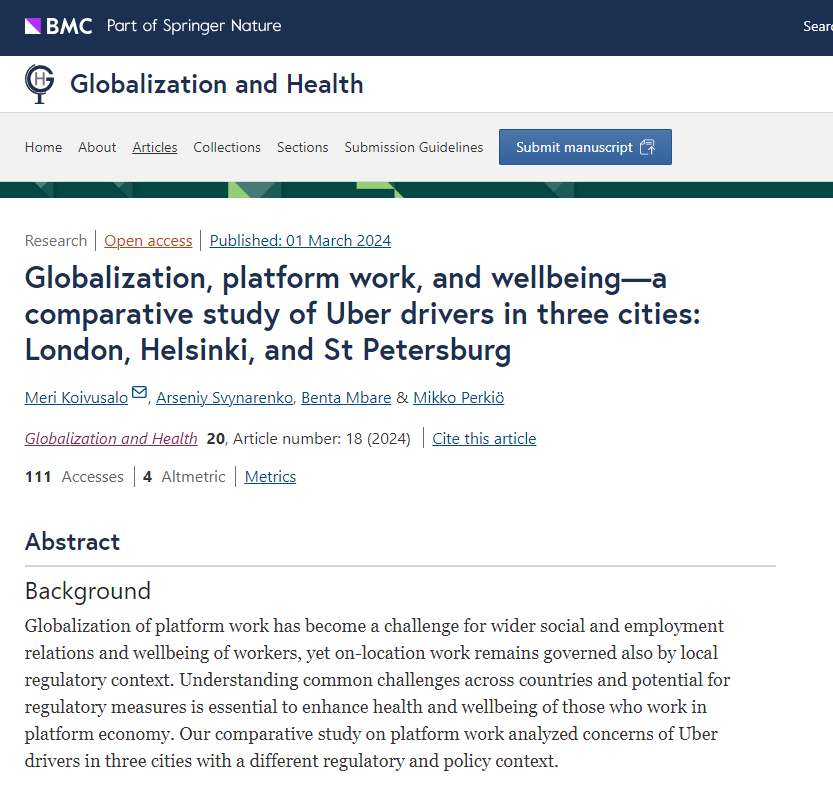Click the Cite this article link
Screen dimensions: 833x800
pos(484,438)
